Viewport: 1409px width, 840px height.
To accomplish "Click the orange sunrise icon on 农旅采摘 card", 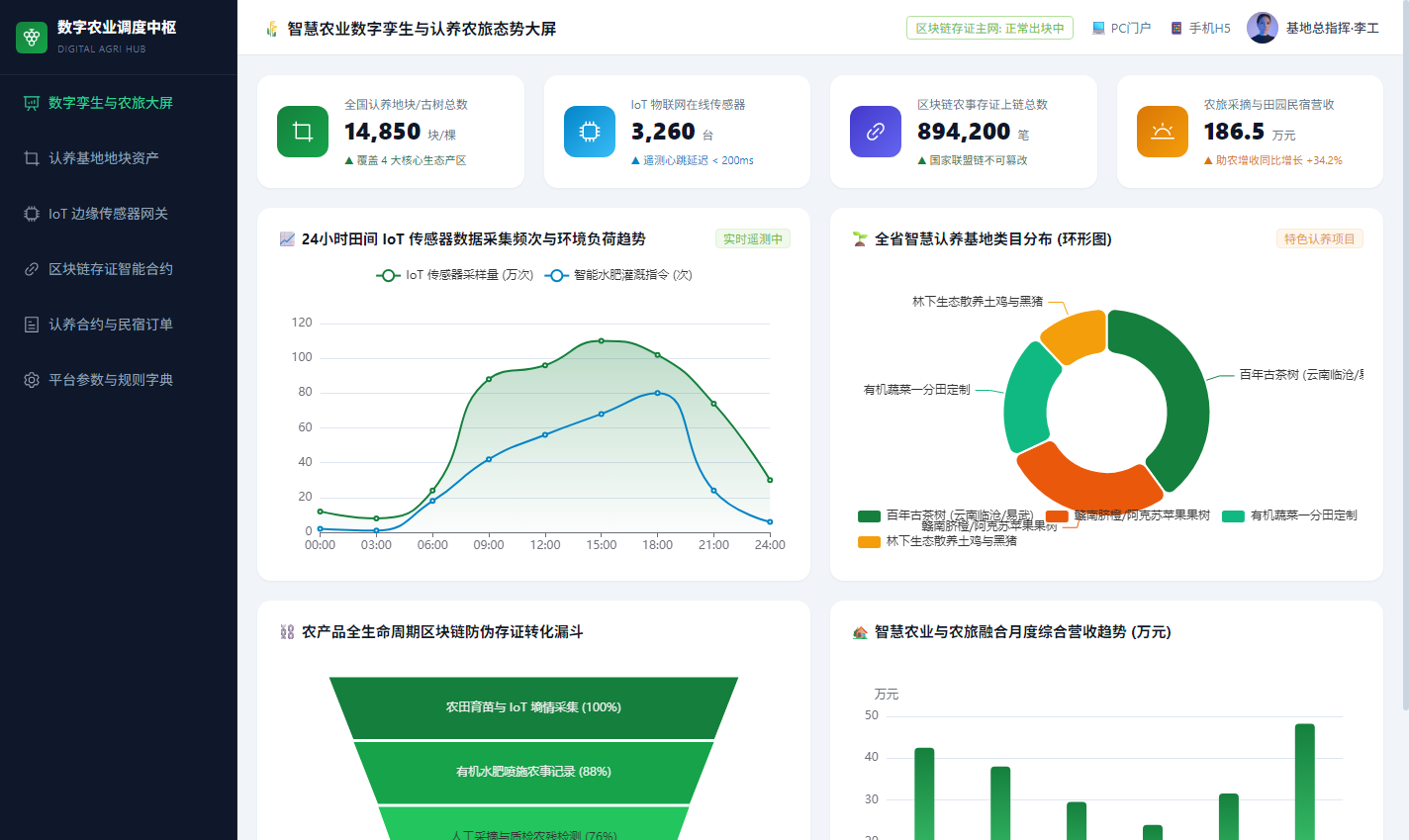I will pos(1163,132).
